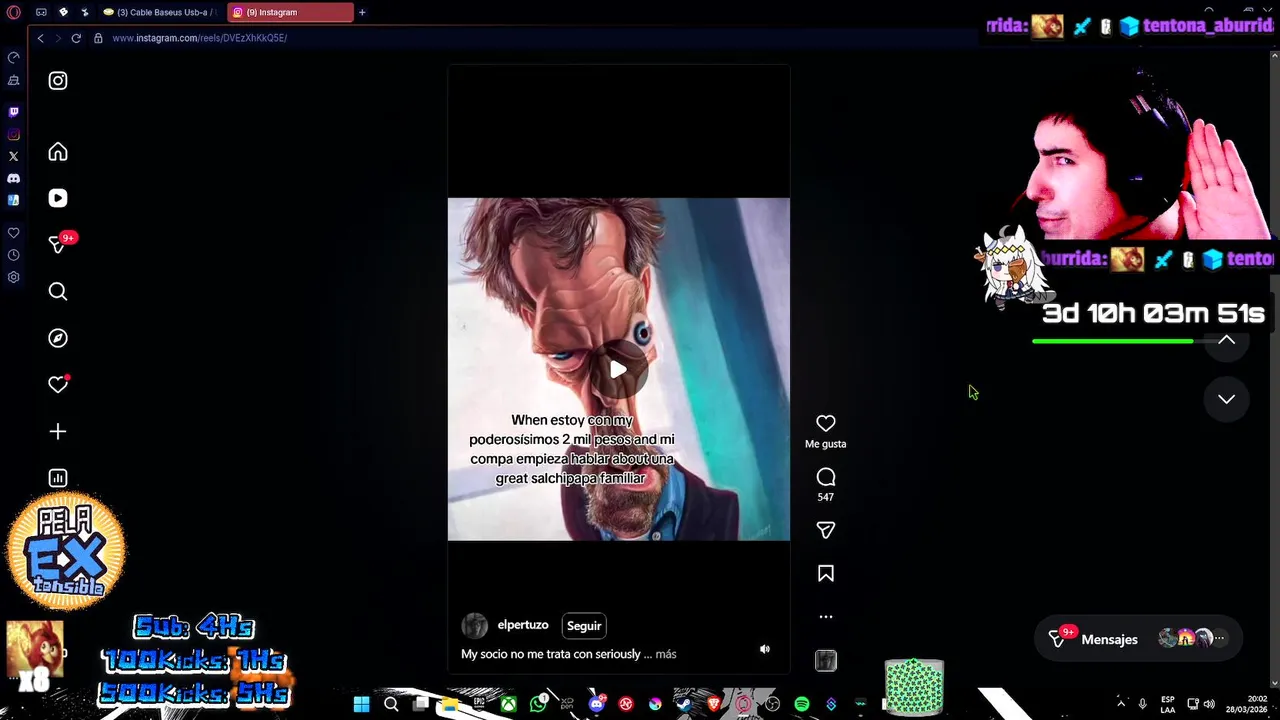Open elpertuzo profile avatar
The image size is (1280, 720).
click(x=474, y=626)
